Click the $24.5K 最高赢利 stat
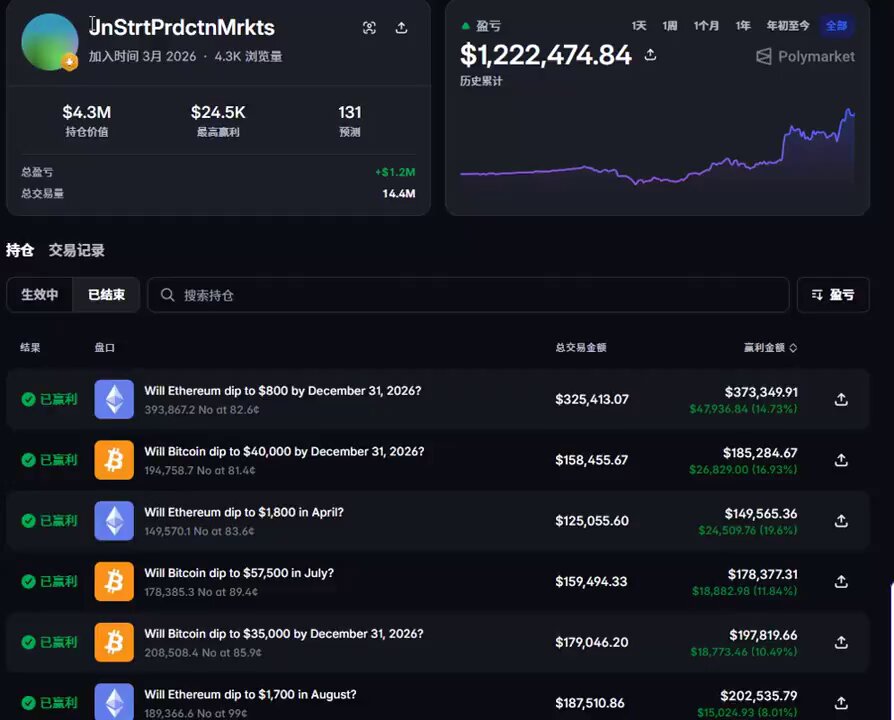Image resolution: width=894 pixels, height=720 pixels. tap(218, 121)
